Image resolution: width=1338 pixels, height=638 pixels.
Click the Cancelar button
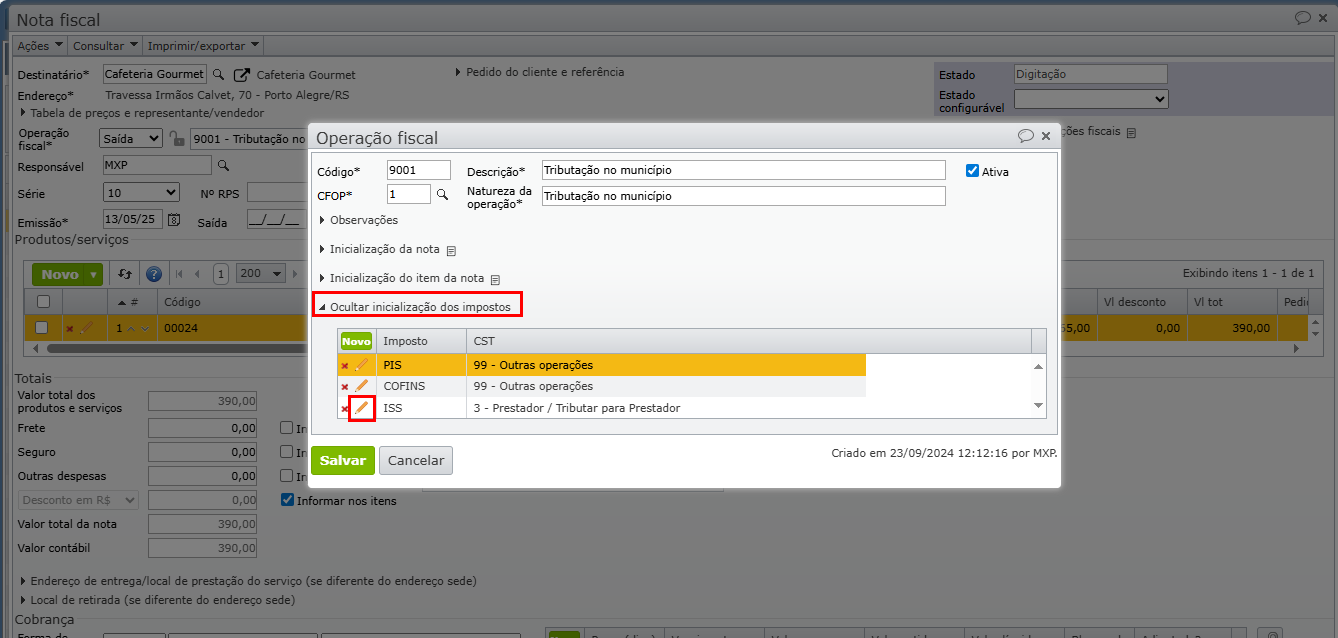(x=416, y=460)
